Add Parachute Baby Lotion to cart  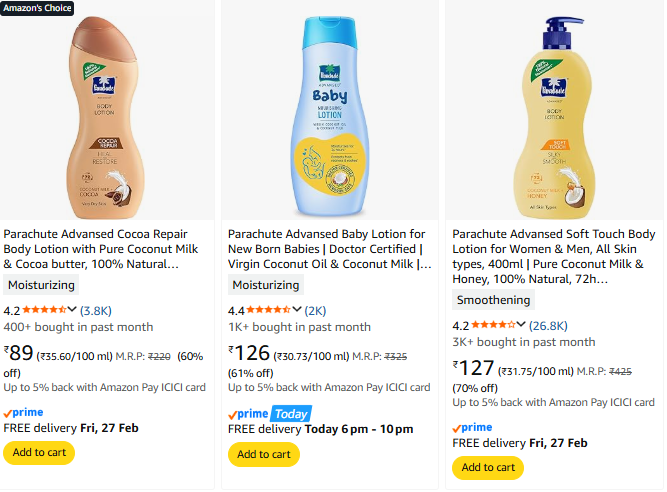pos(264,454)
